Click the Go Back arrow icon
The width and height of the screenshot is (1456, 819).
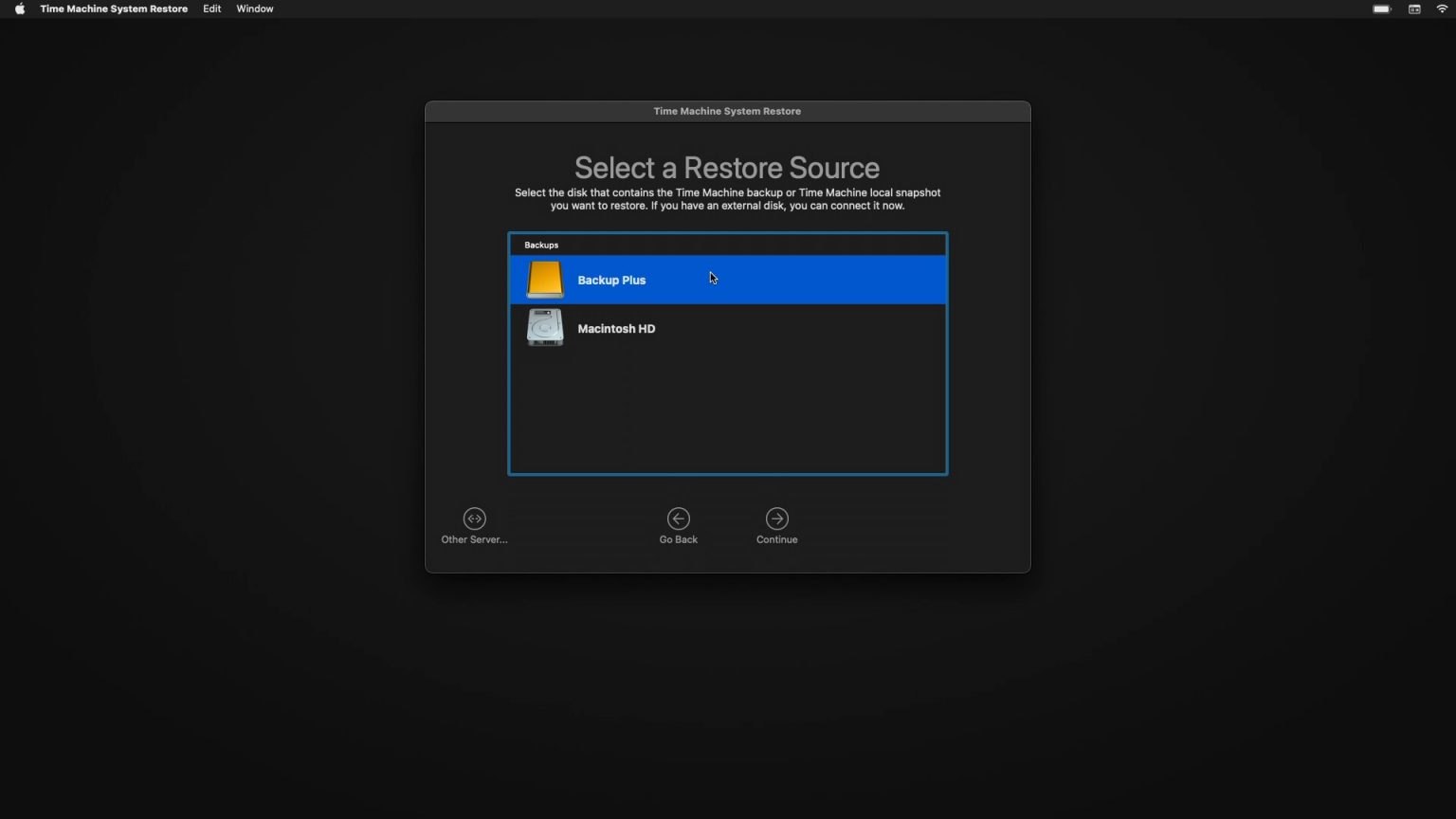pos(679,519)
